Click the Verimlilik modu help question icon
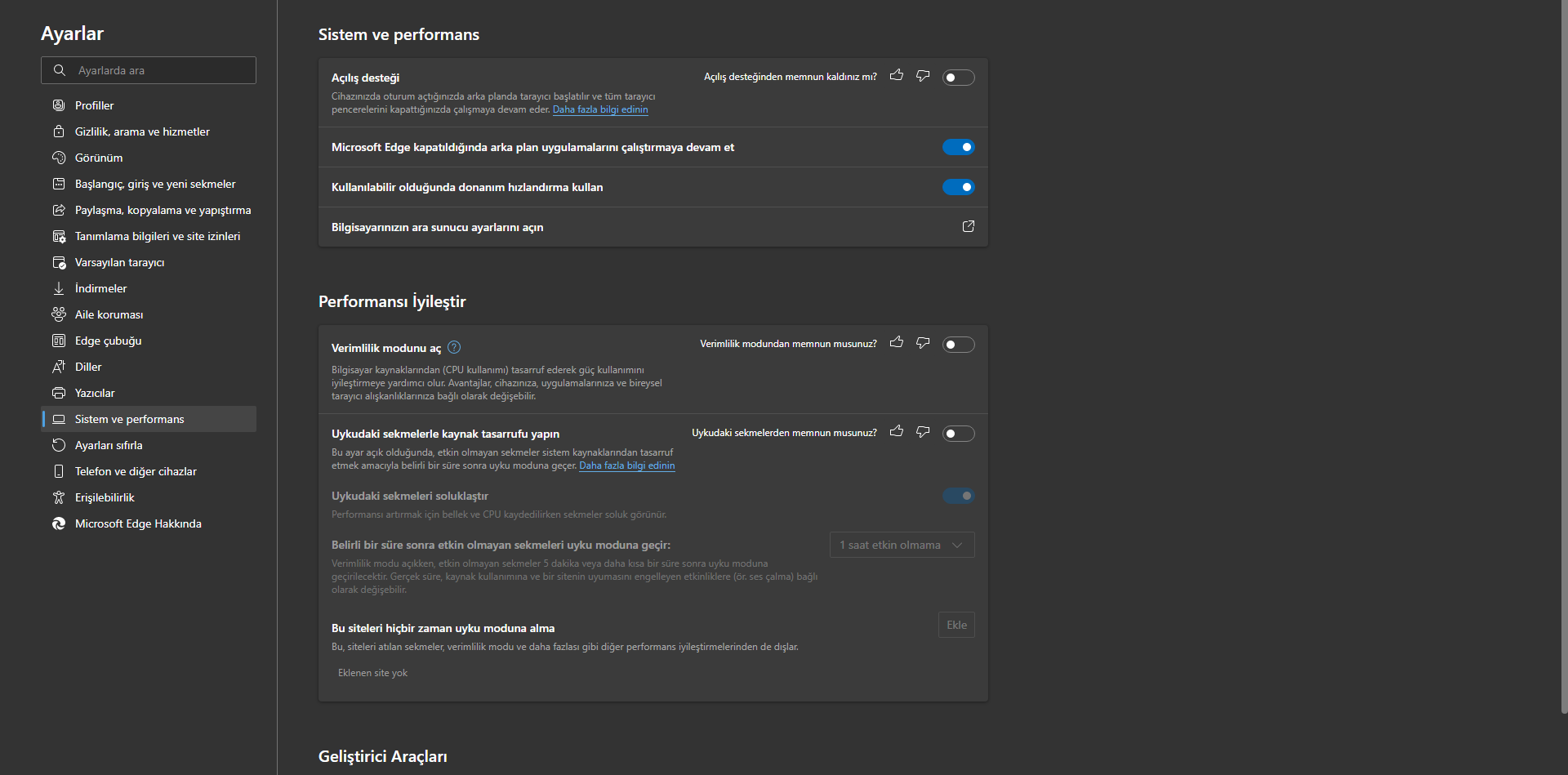The height and width of the screenshot is (775, 1568). (x=454, y=348)
